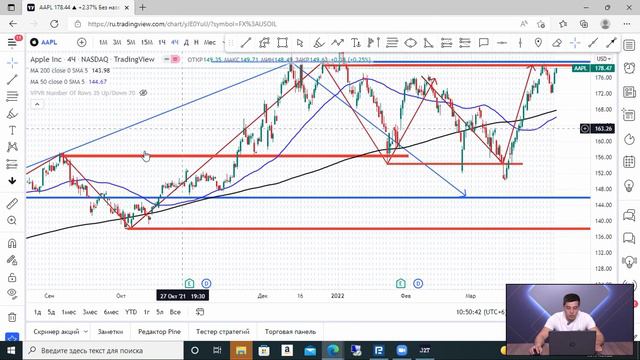Viewport: 640px width, 360px height.
Task: Select the down arrow icon tool in sidebar
Action: coord(12,180)
